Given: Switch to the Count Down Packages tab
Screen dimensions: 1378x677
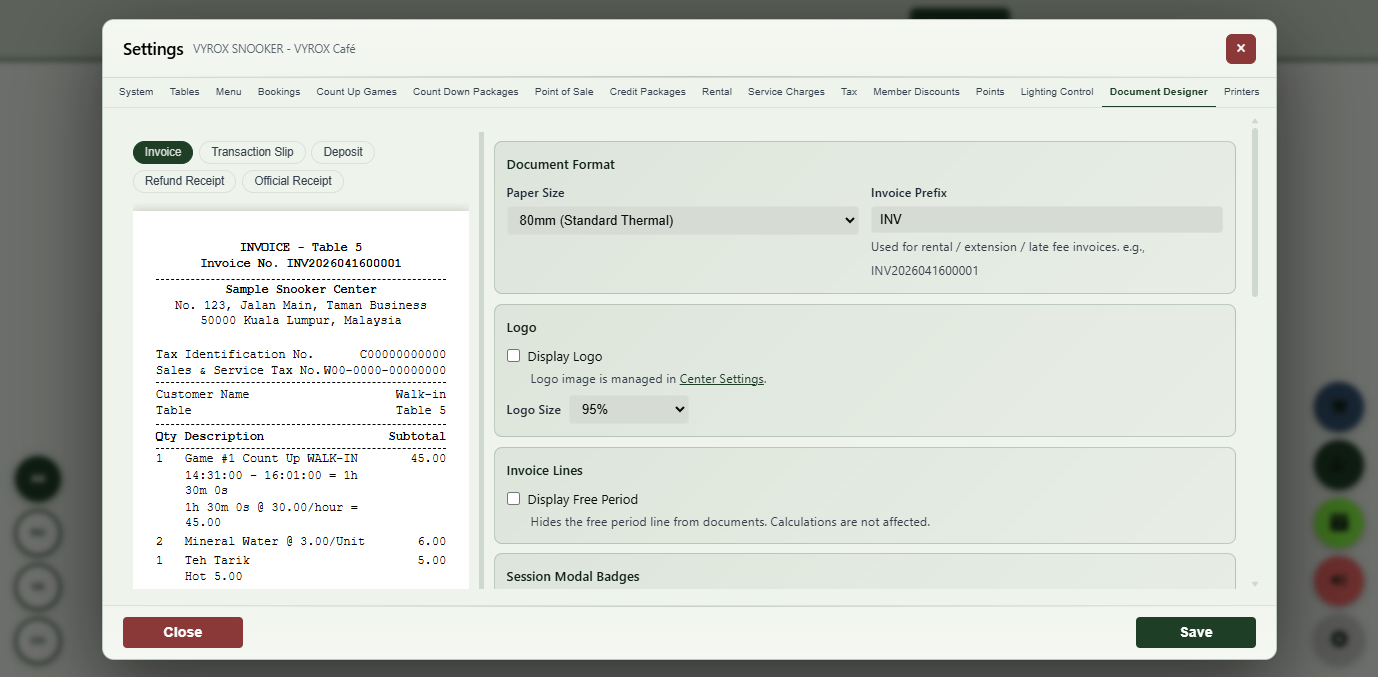Looking at the screenshot, I should (x=466, y=92).
